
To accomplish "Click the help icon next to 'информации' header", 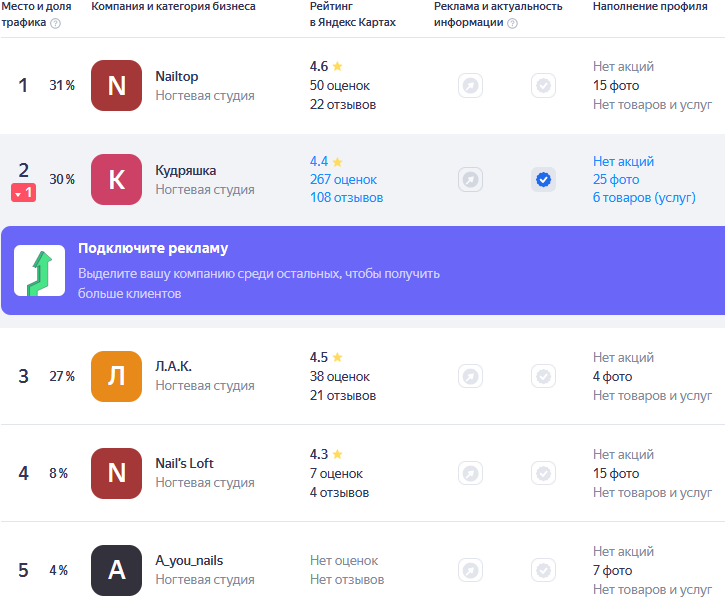I will click(512, 23).
